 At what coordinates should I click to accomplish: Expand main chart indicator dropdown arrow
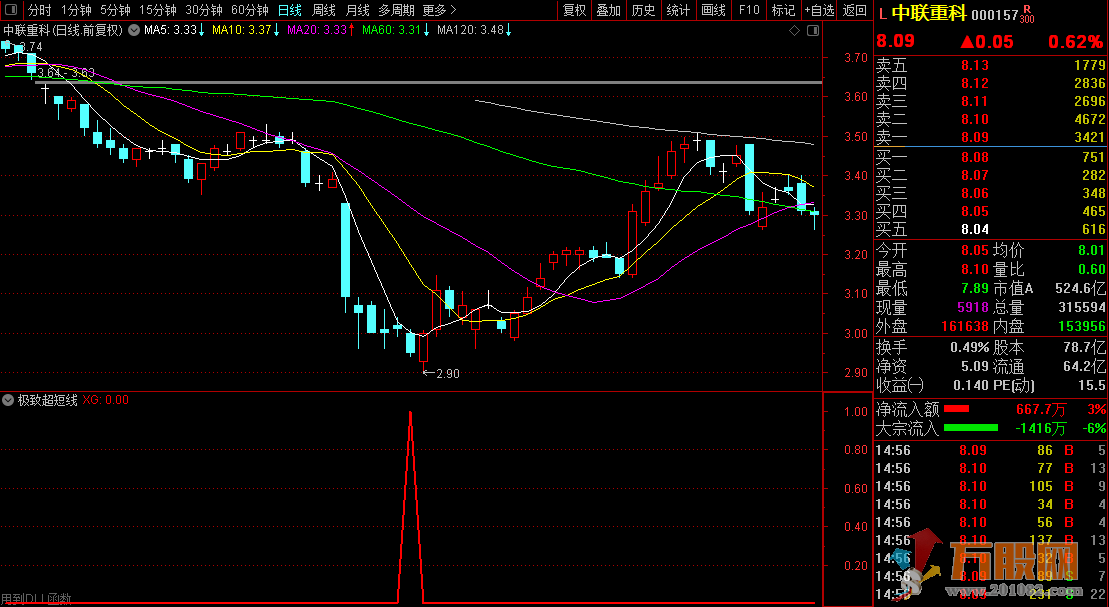pos(134,30)
